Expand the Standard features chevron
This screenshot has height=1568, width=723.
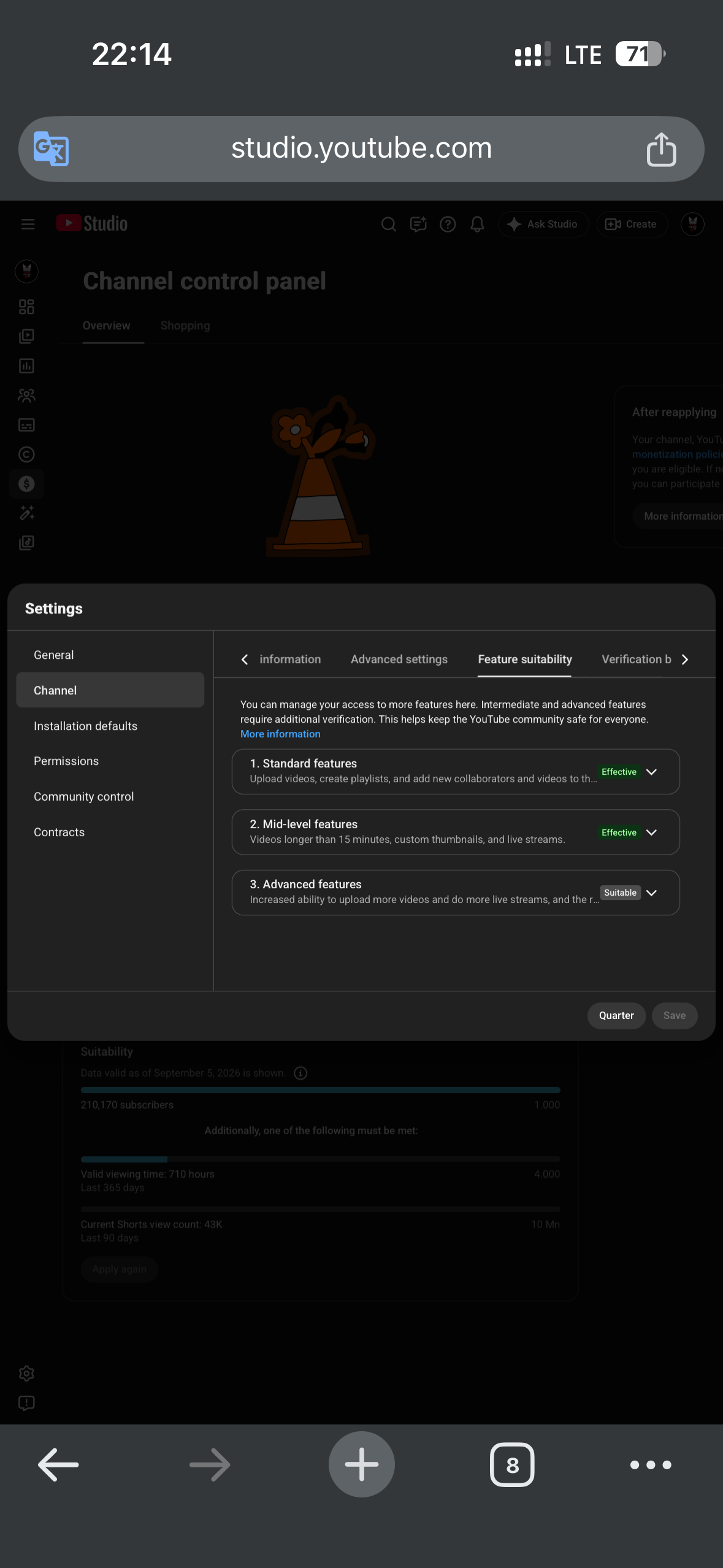(x=652, y=772)
